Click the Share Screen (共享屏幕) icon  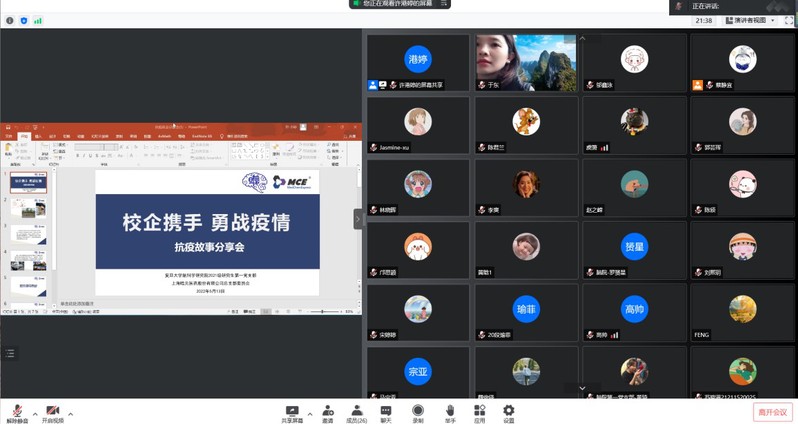tap(292, 412)
